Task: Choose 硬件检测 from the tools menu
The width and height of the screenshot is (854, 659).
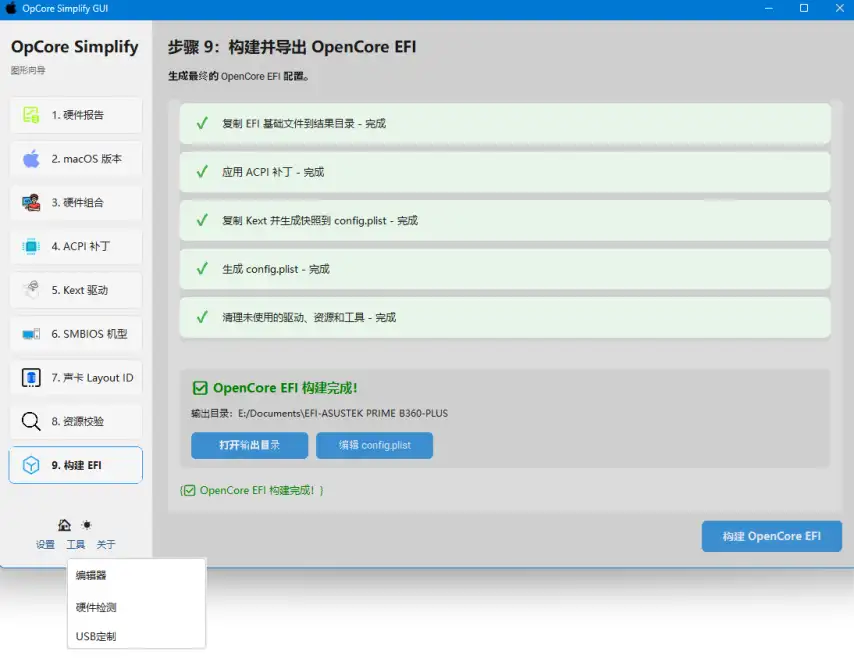Action: click(x=96, y=607)
